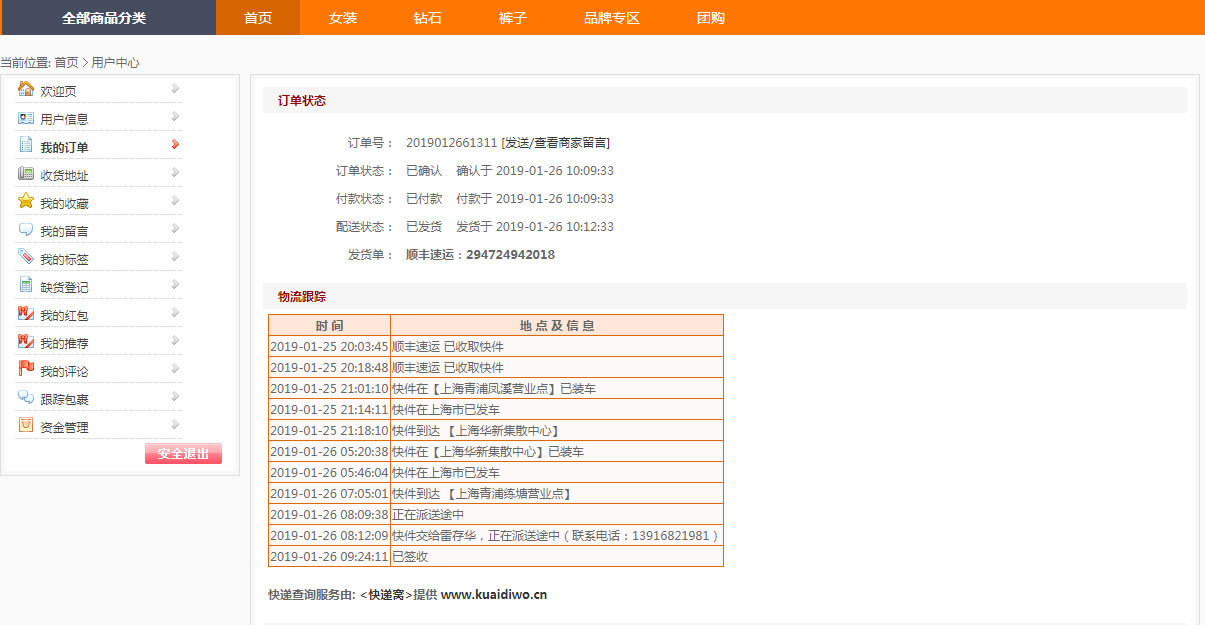Click the arrow right of 收货地址

tap(175, 173)
